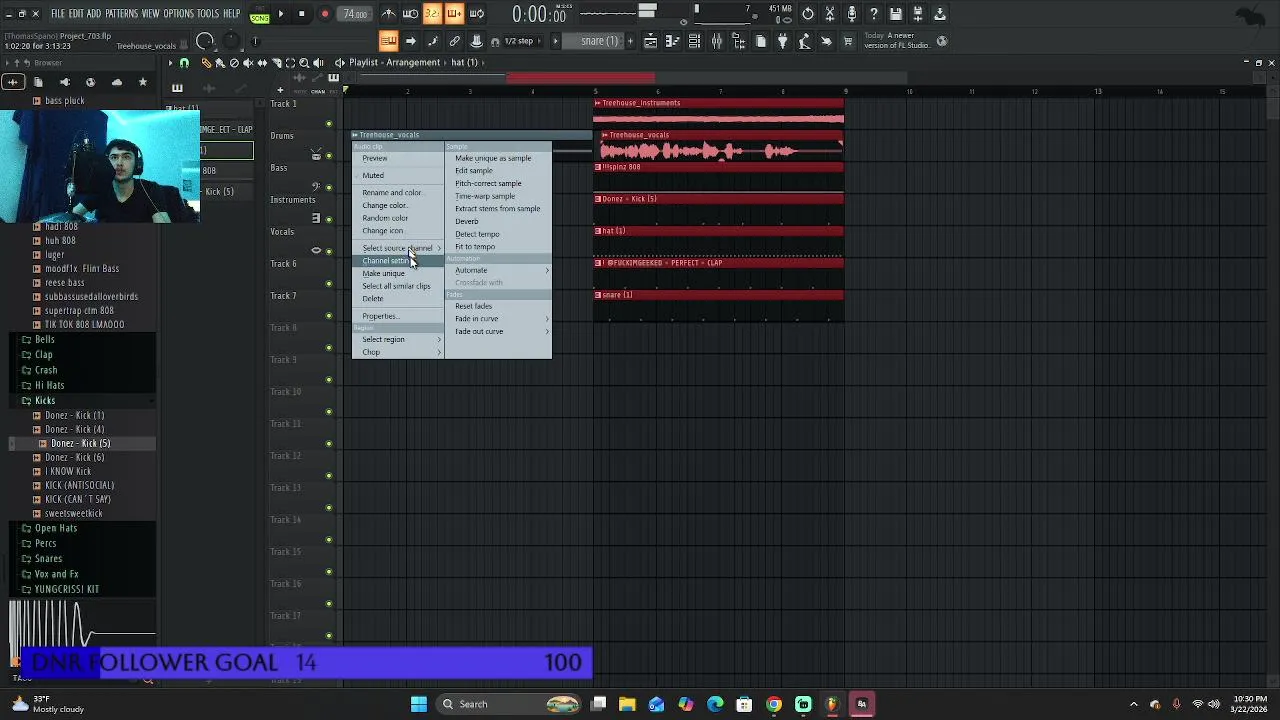Open the Plugin picker plug icon
The width and height of the screenshot is (1280, 720).
pyautogui.click(x=783, y=41)
